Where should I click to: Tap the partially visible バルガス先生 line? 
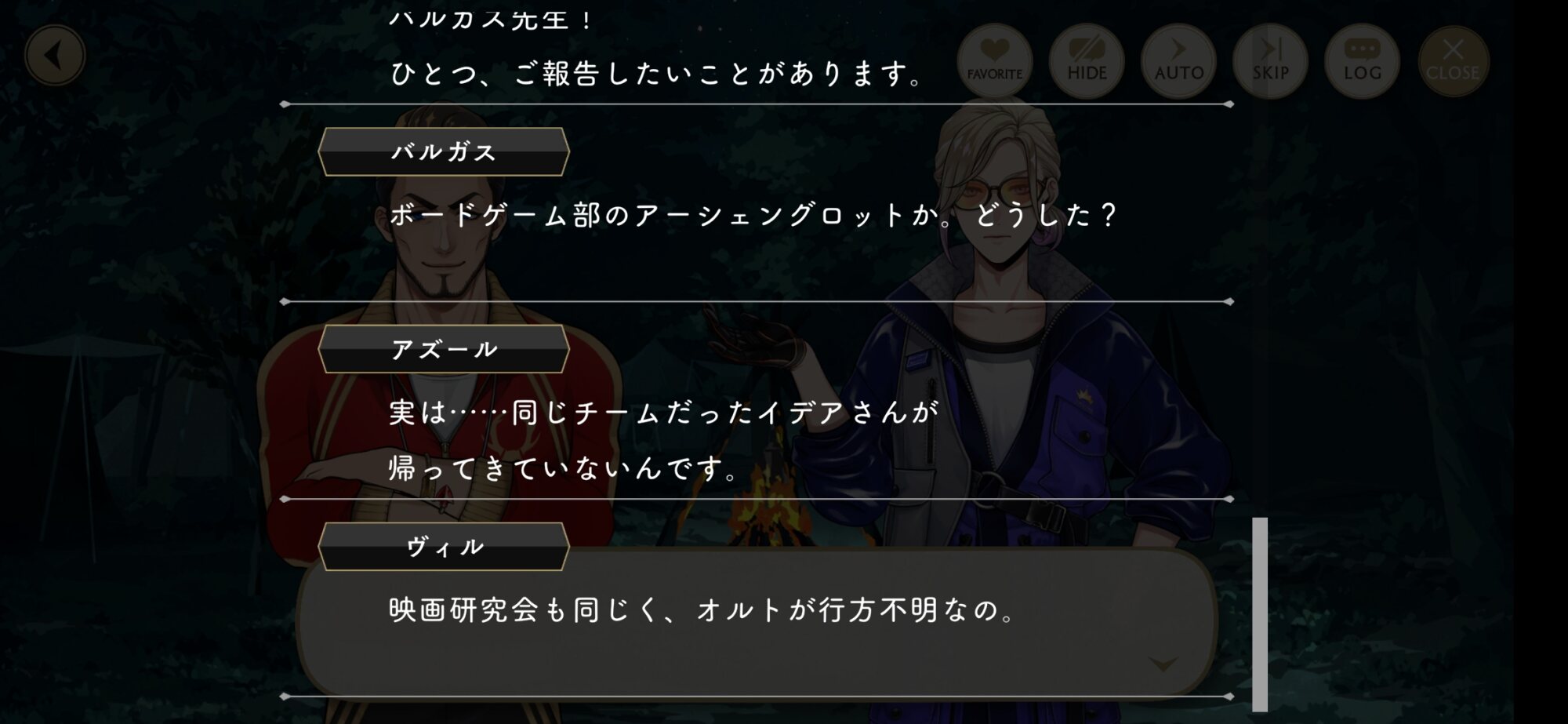coord(492,17)
